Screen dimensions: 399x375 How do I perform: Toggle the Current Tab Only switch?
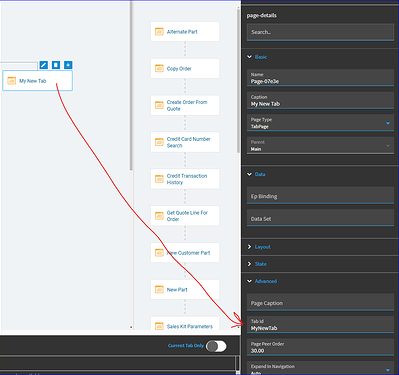click(216, 346)
